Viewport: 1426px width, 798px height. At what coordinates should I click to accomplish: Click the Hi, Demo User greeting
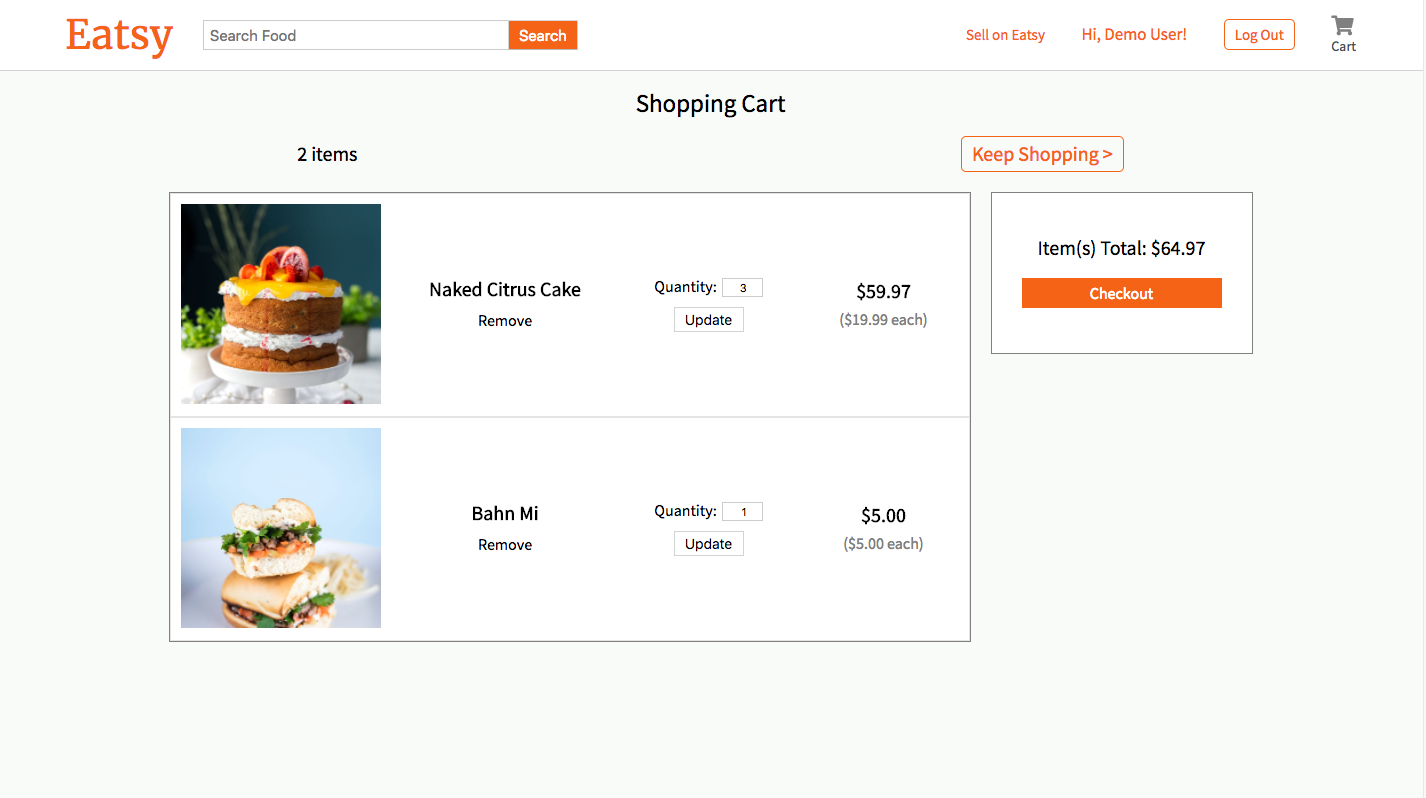pos(1133,34)
